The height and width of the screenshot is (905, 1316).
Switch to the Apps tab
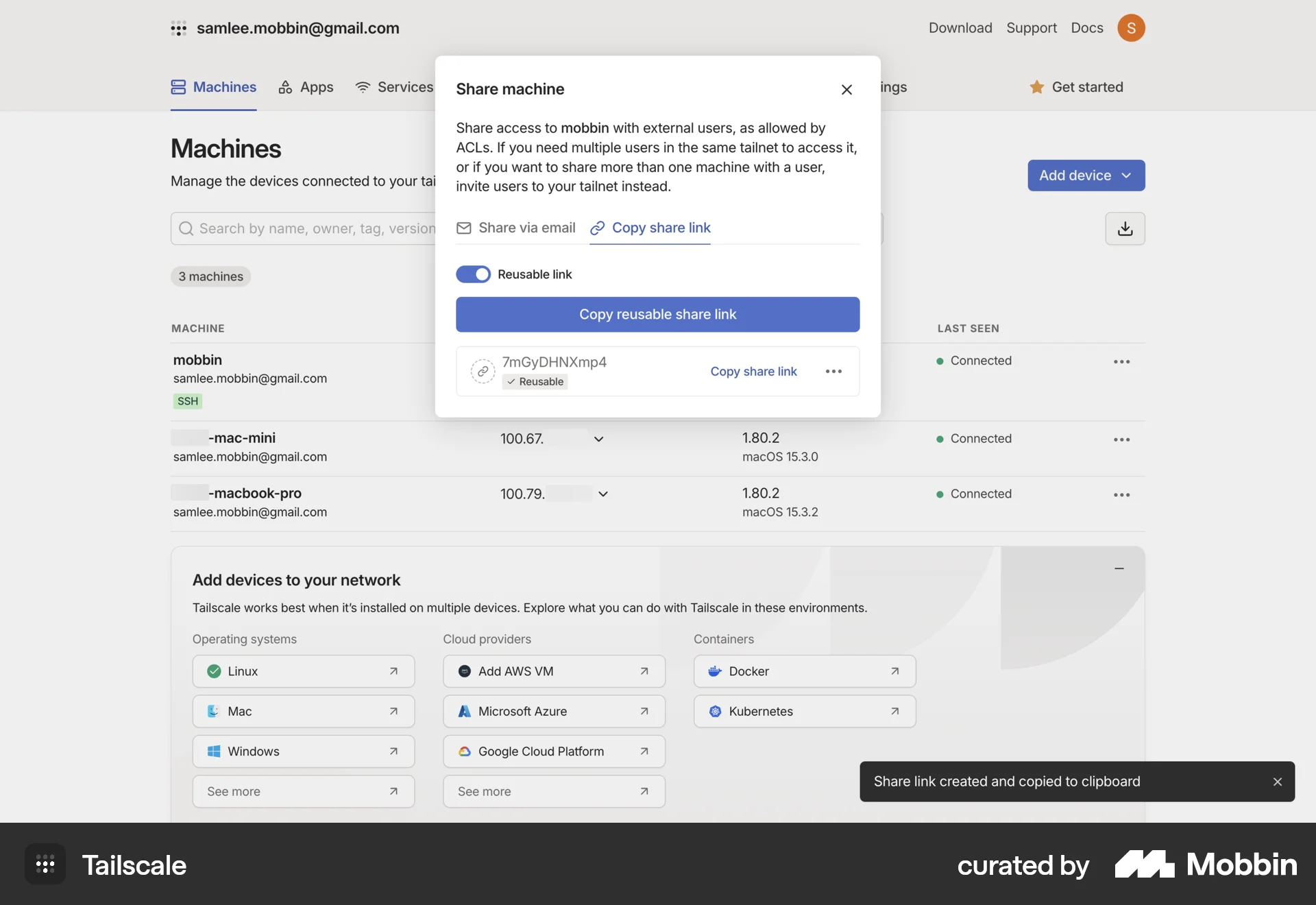point(306,87)
